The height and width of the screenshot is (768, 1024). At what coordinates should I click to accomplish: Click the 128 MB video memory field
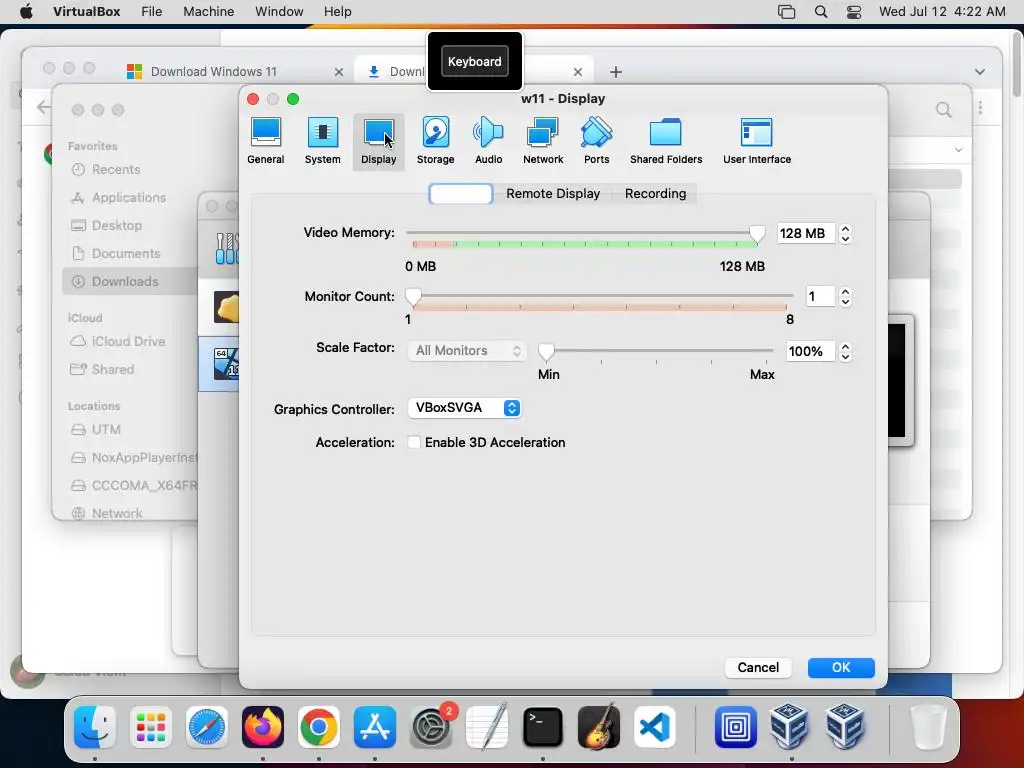pyautogui.click(x=806, y=233)
